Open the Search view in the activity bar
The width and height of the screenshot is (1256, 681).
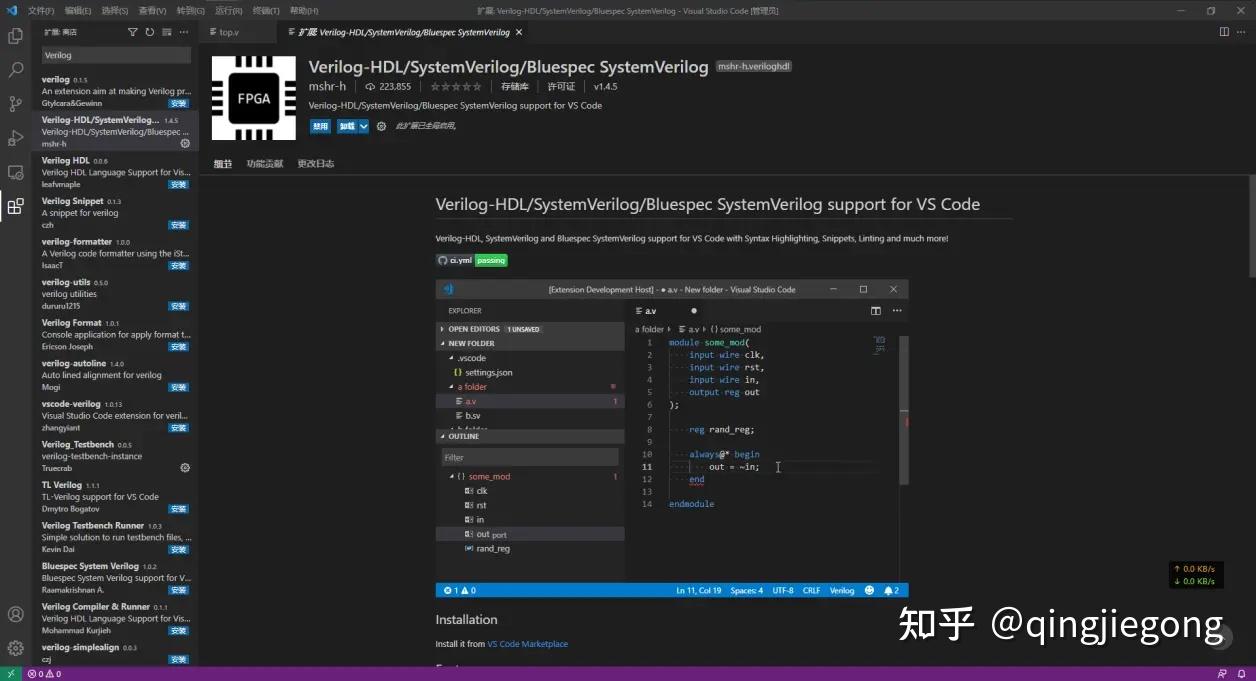[15, 70]
